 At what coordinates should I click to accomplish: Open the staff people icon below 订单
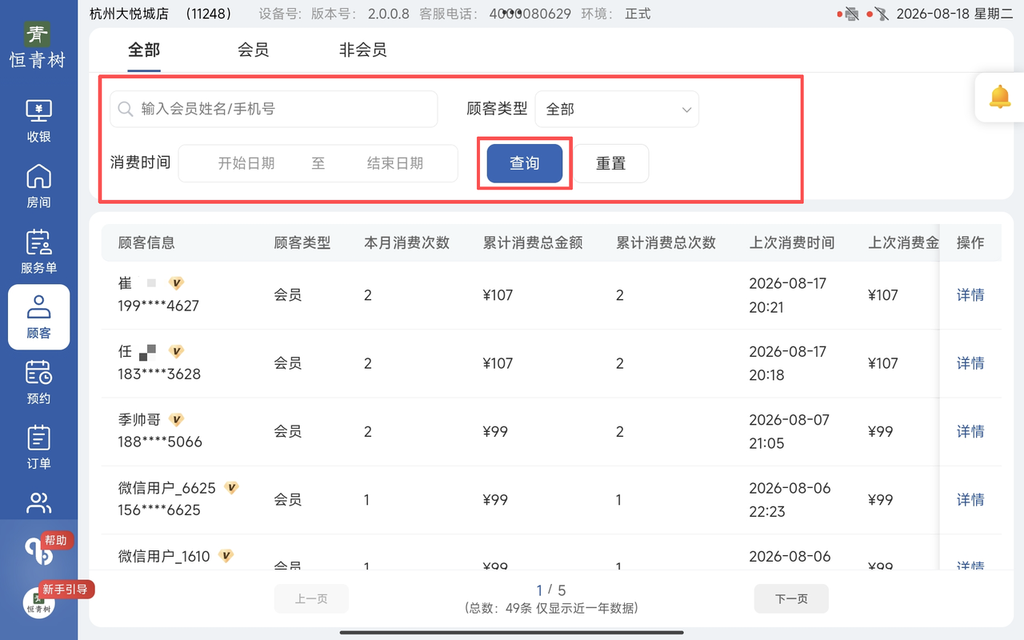point(39,503)
